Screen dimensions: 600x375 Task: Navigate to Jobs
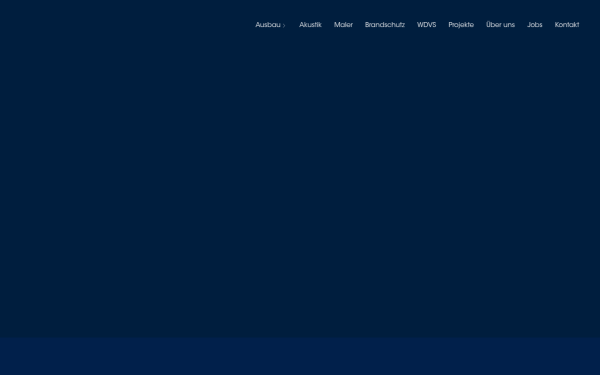click(x=535, y=25)
